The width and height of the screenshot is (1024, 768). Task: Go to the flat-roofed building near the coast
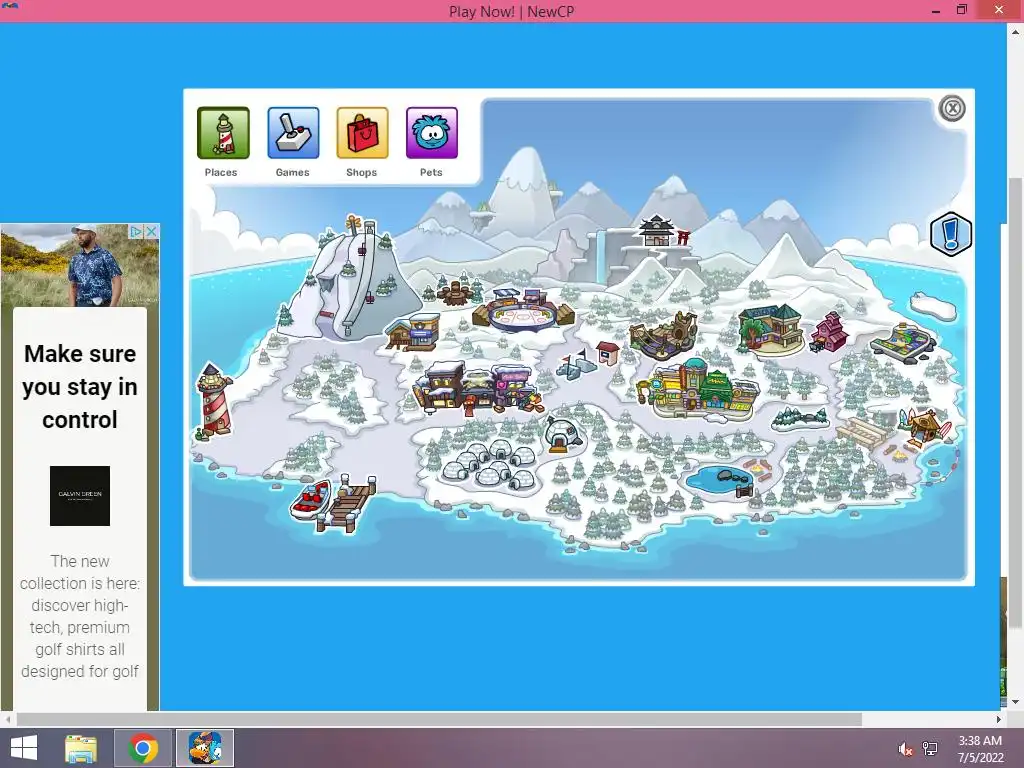903,342
